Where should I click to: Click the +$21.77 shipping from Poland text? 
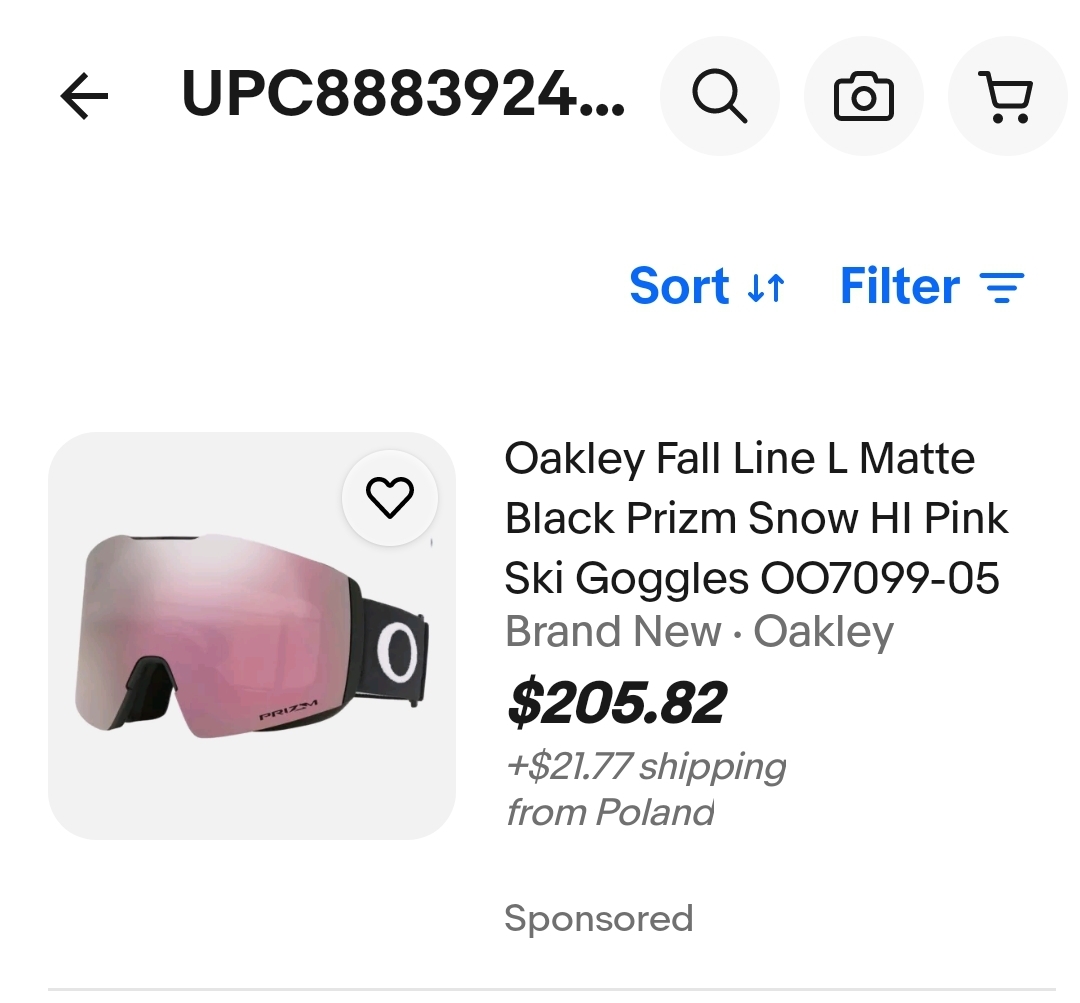coord(646,788)
